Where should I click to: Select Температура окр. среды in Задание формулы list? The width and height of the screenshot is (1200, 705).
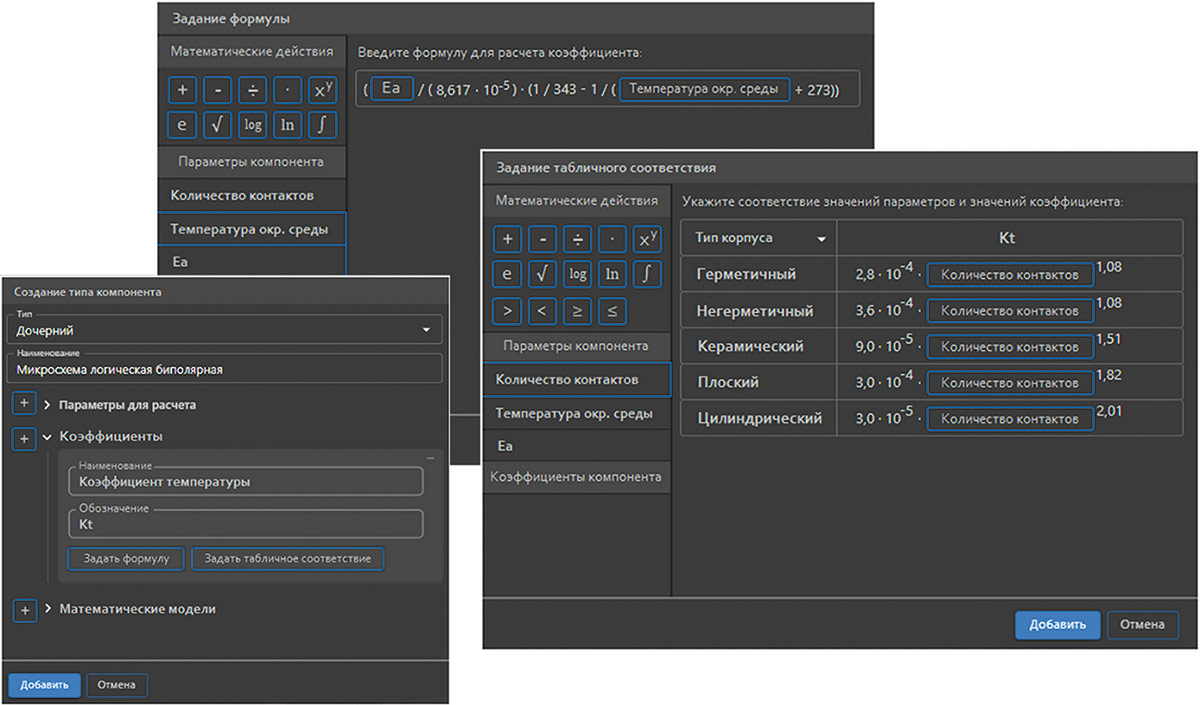click(x=249, y=229)
